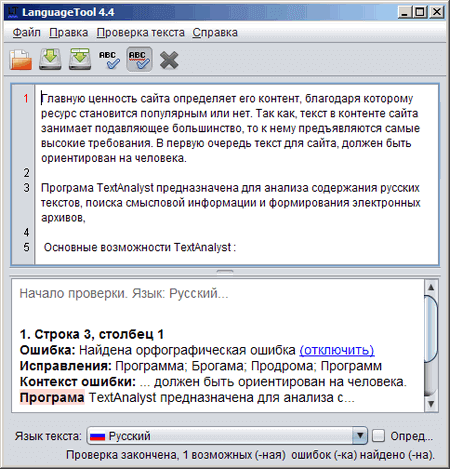Click the second green-arrow drive toolbar icon
The image size is (450, 469).
pyautogui.click(x=80, y=59)
